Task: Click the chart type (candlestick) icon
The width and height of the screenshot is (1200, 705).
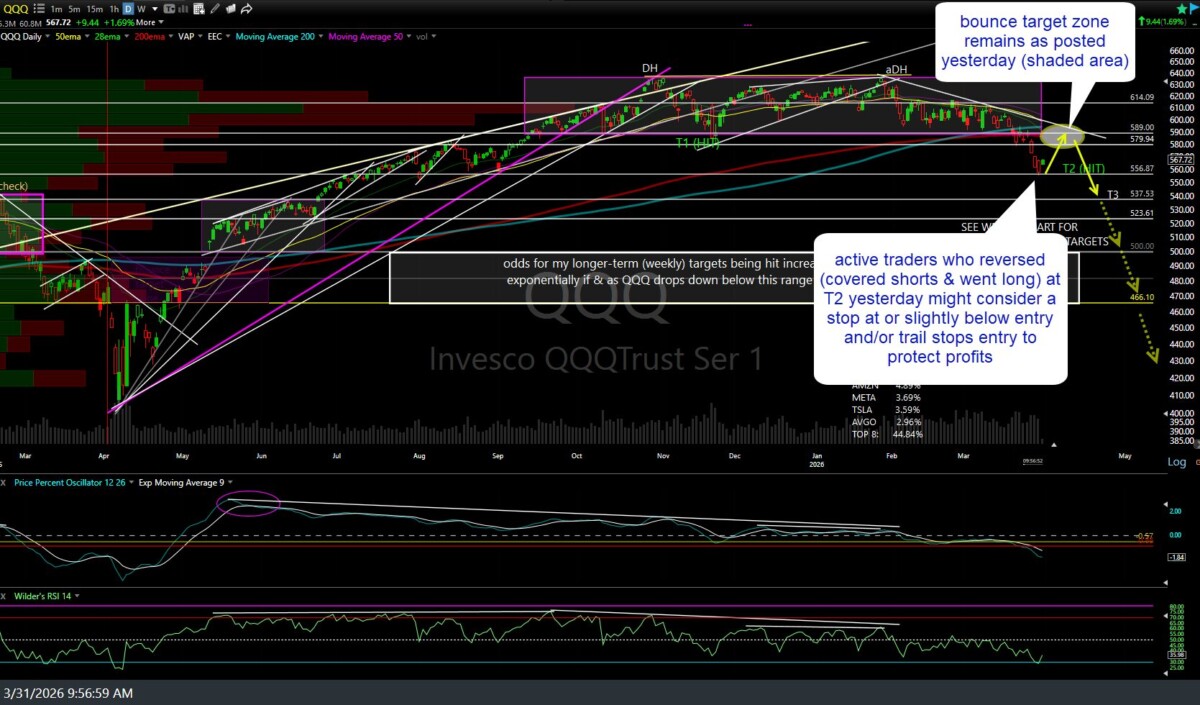Action: click(170, 9)
